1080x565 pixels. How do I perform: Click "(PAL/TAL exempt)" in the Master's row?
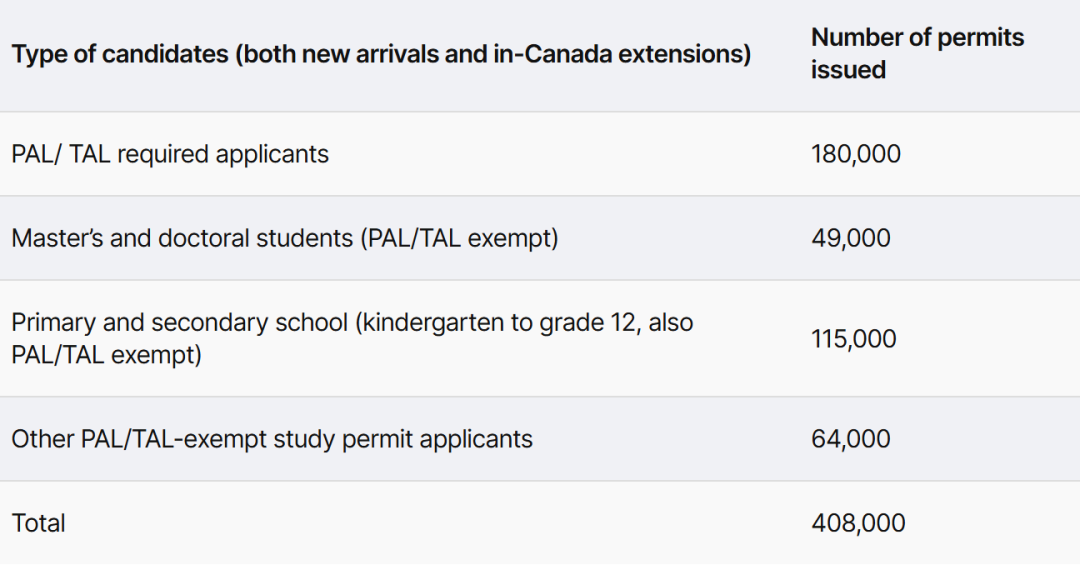pyautogui.click(x=458, y=238)
